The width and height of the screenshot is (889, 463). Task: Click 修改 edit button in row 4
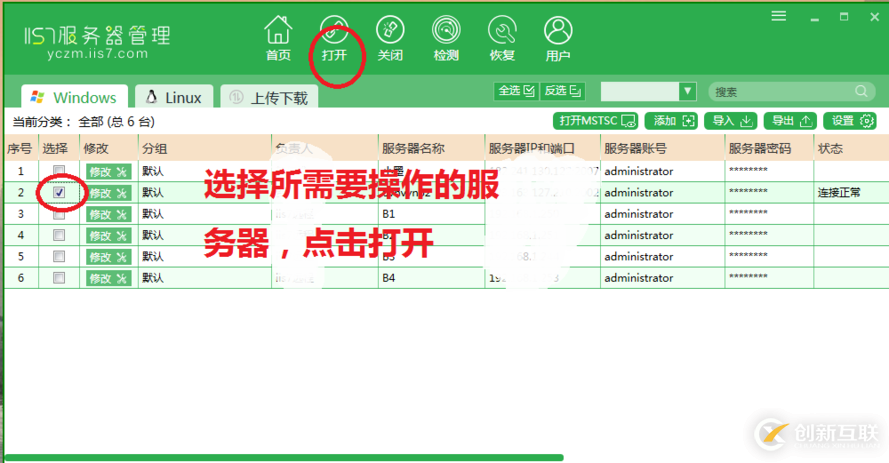click(108, 236)
